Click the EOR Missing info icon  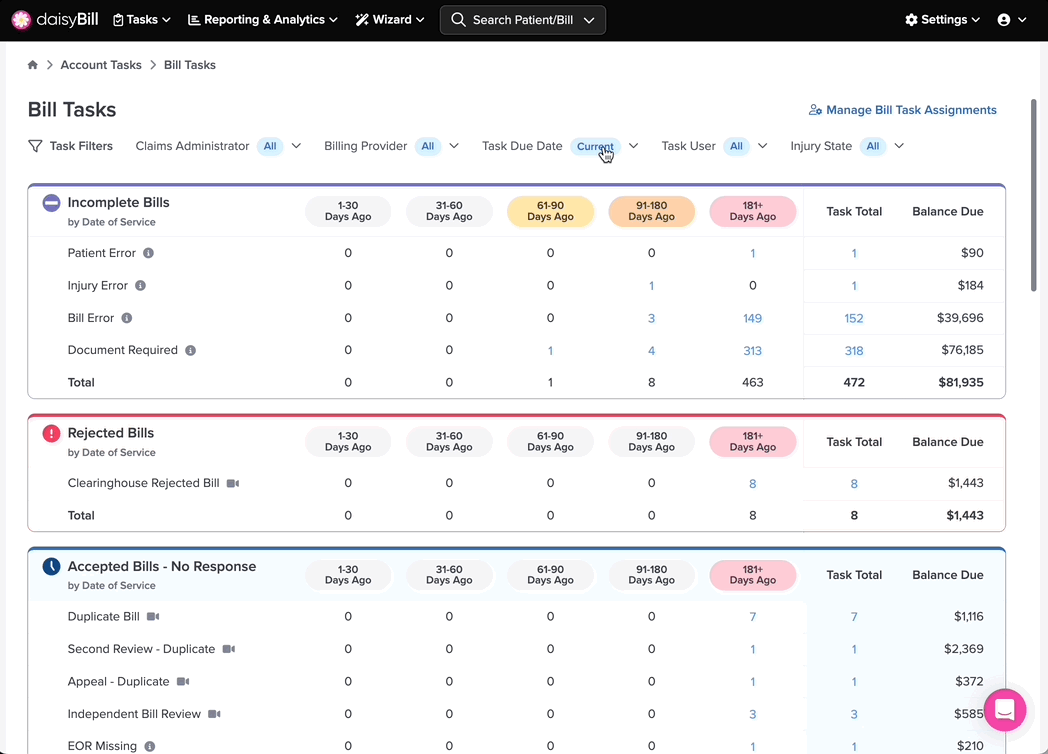(150, 746)
